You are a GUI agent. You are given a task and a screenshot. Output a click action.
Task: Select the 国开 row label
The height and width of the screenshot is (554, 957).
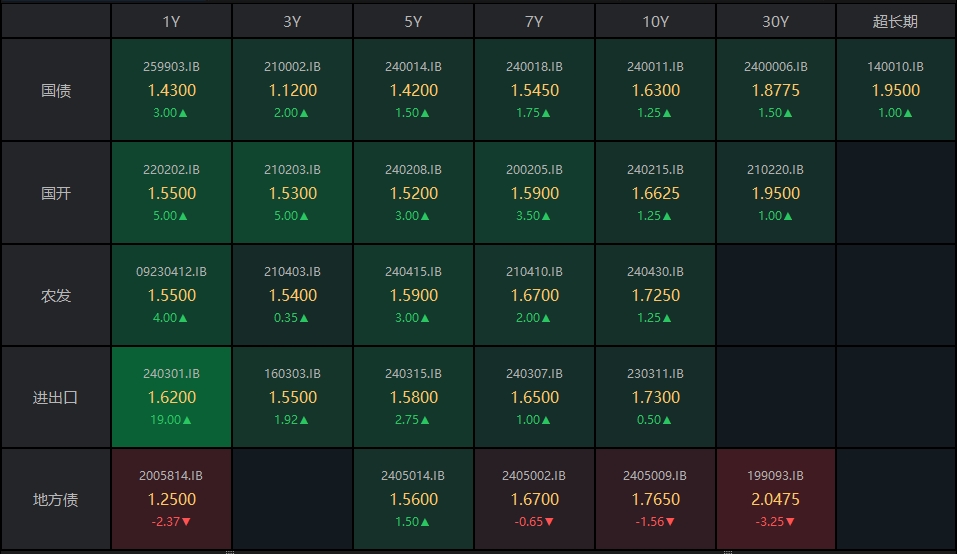56,193
